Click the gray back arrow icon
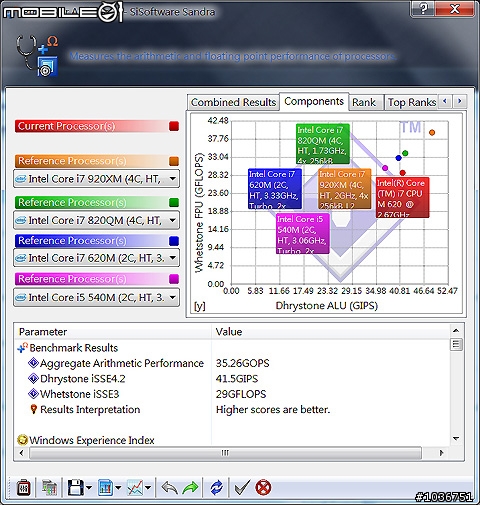This screenshot has height=505, width=480. [170, 488]
